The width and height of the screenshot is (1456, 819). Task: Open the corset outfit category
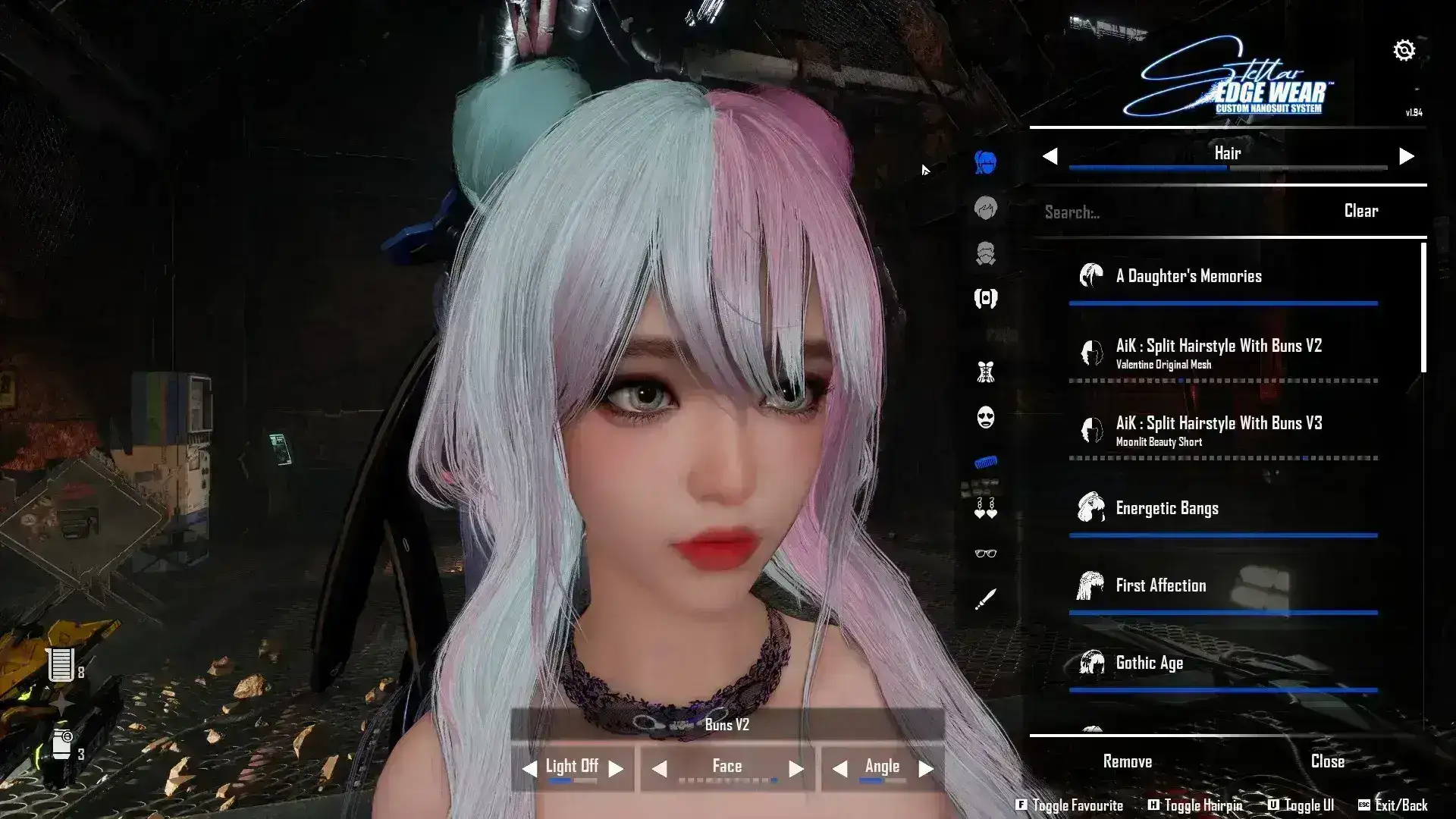tap(985, 372)
